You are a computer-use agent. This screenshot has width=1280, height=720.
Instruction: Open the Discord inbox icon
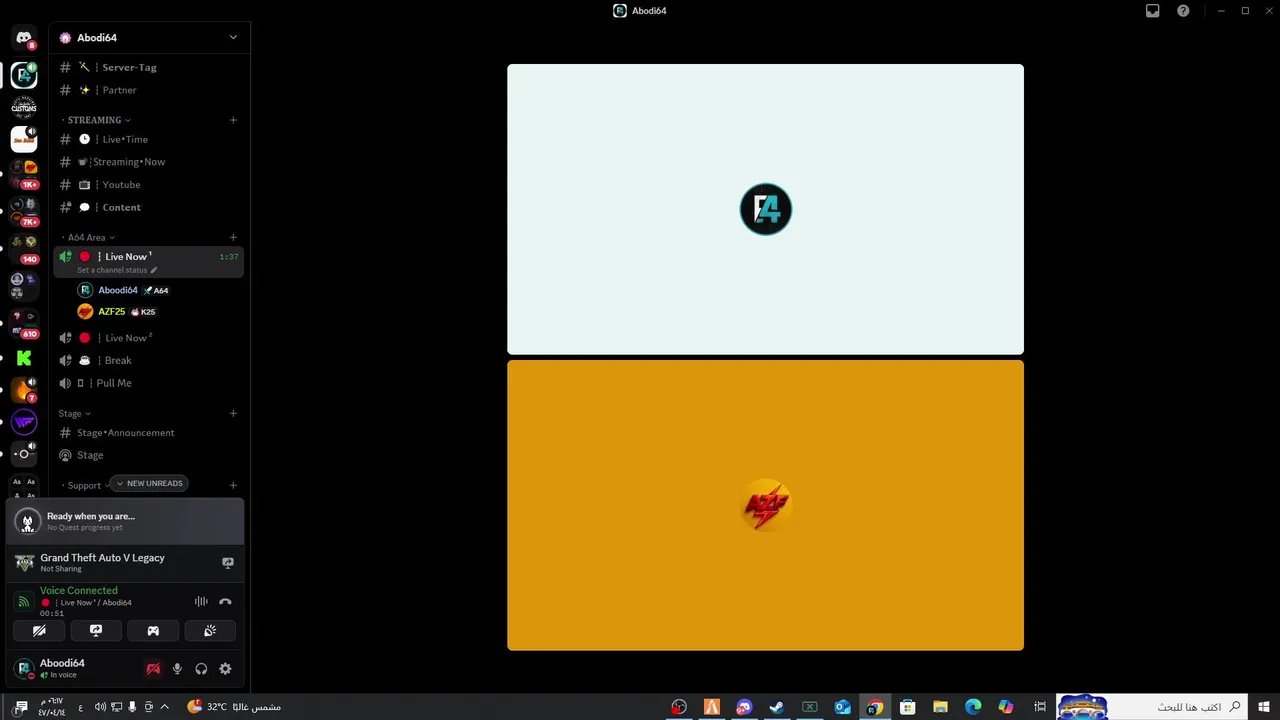click(1152, 11)
